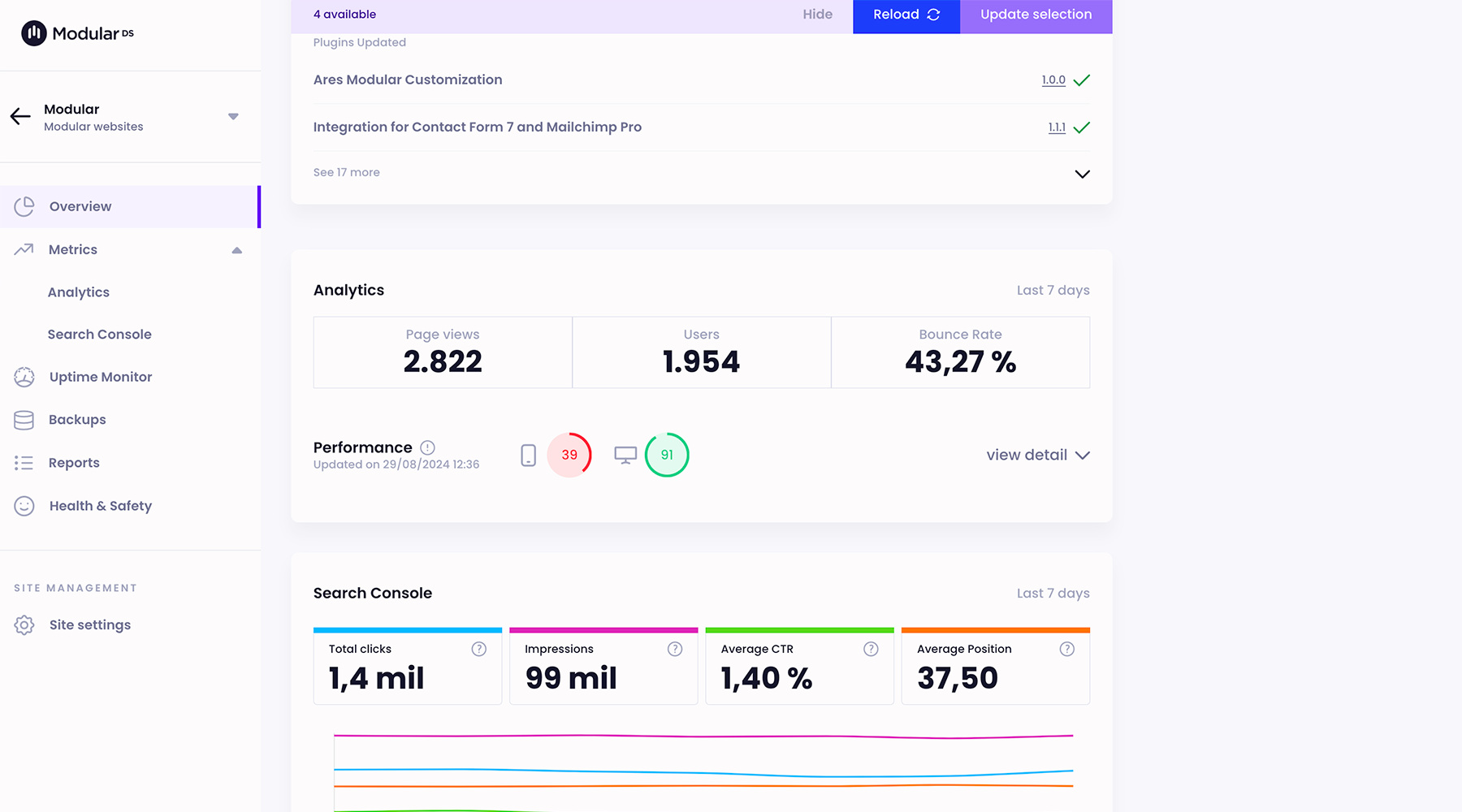Click the Metrics trend line icon
This screenshot has width=1462, height=812.
(x=24, y=249)
